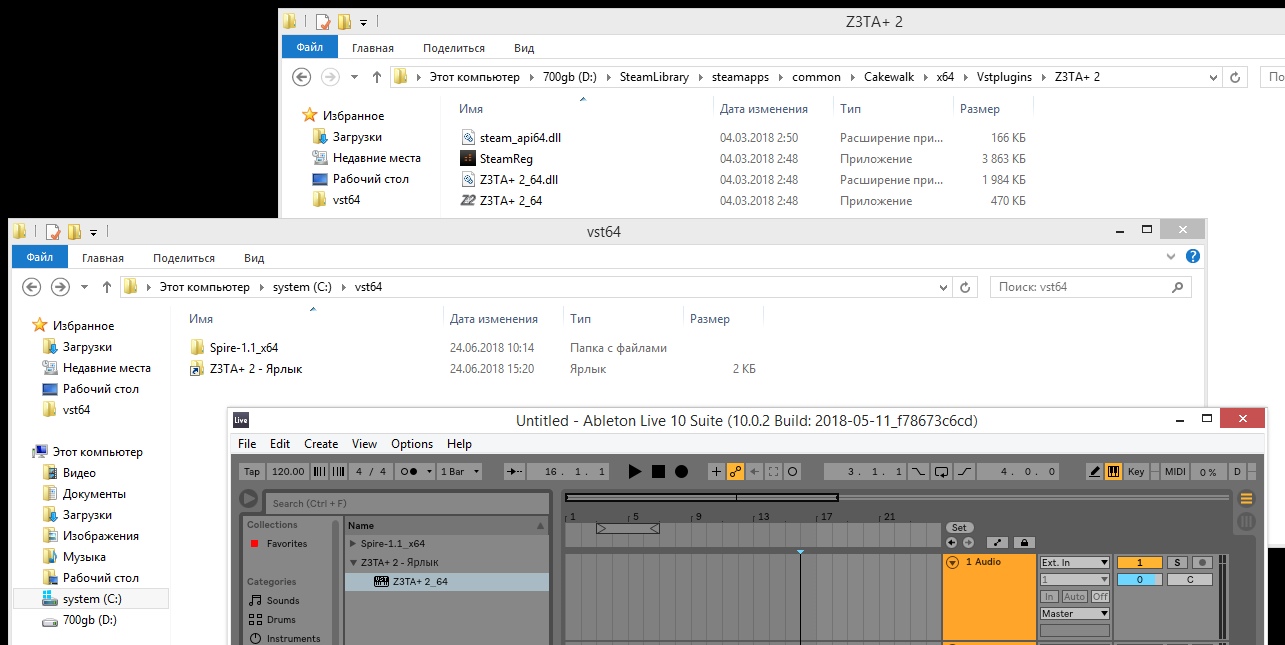Image resolution: width=1285 pixels, height=645 pixels.
Task: Open the Spire-1.1_x64 folder in vst64 window
Action: (243, 348)
